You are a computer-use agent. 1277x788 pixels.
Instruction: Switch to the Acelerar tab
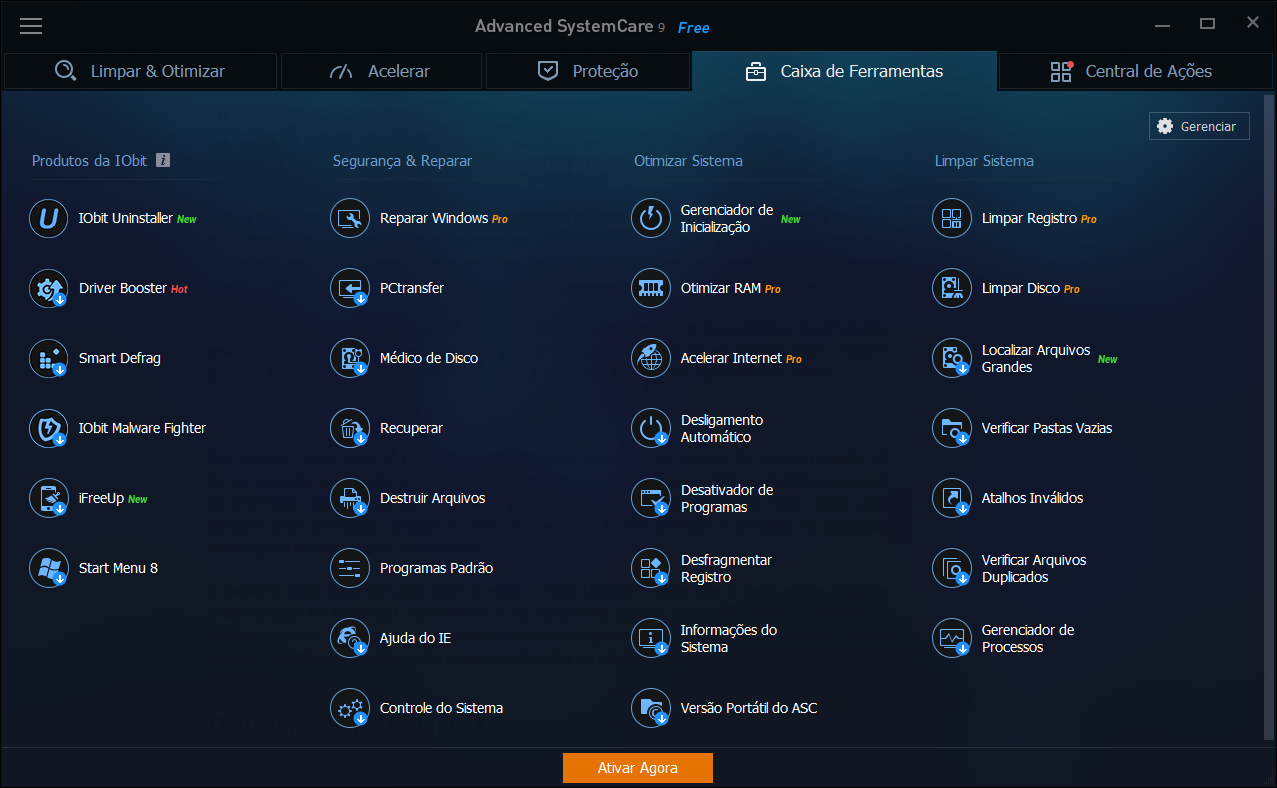point(381,71)
